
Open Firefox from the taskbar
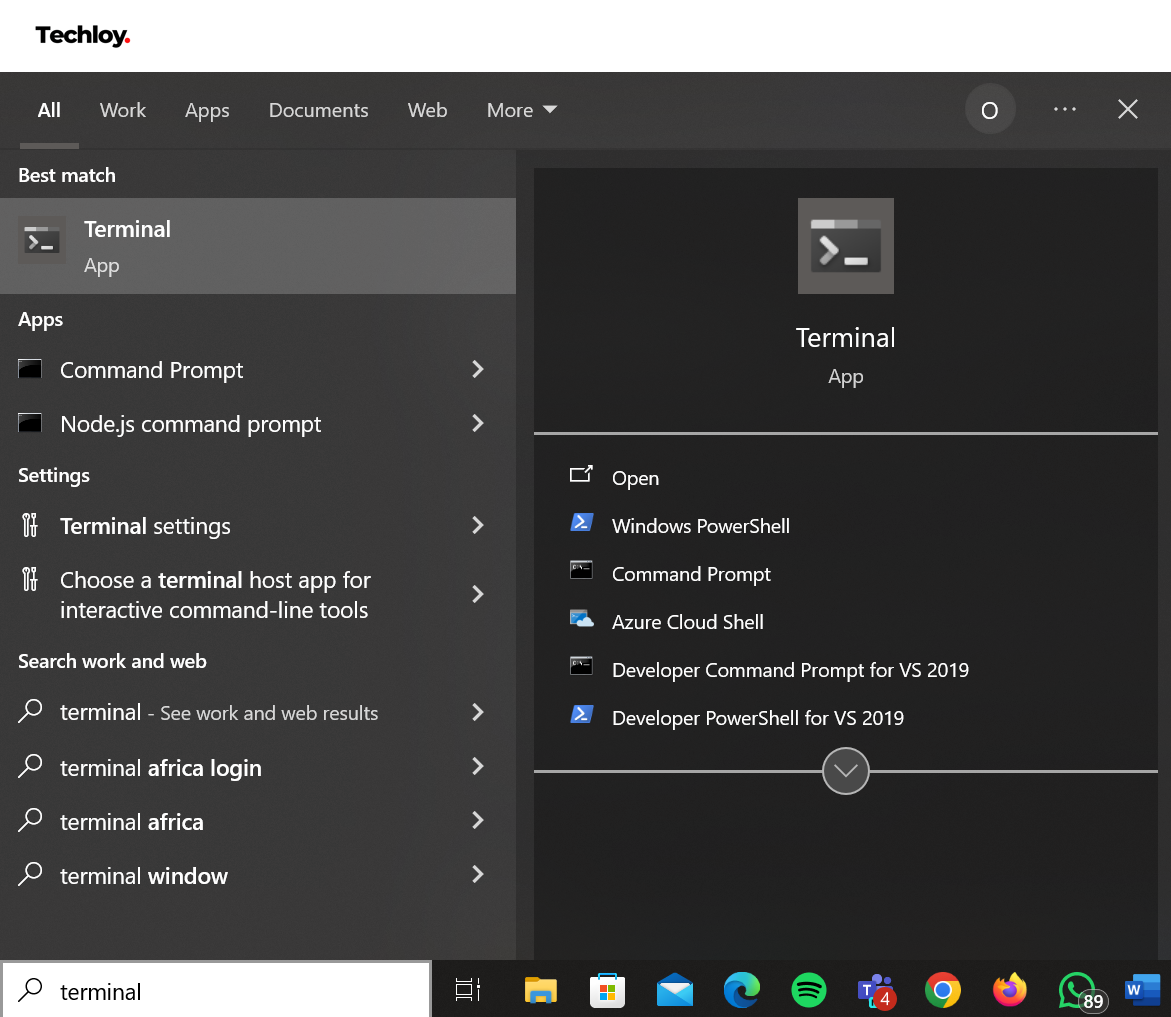click(1010, 990)
